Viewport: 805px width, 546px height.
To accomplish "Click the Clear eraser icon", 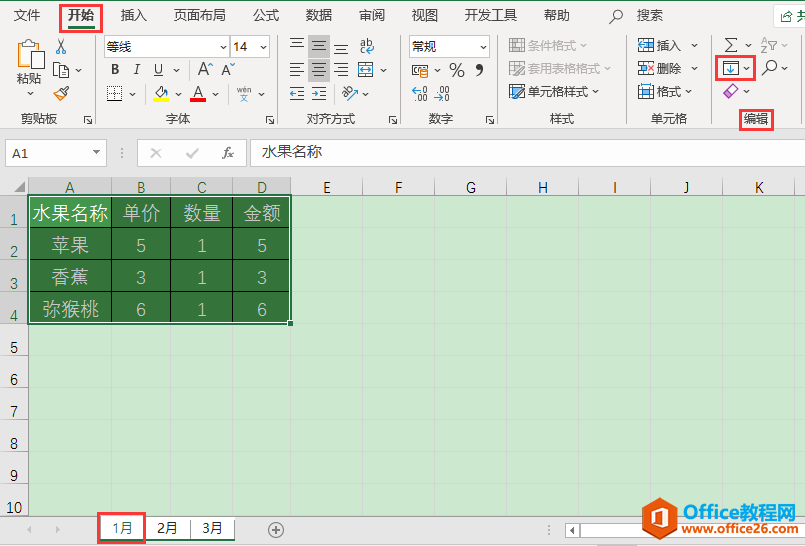I will (730, 91).
